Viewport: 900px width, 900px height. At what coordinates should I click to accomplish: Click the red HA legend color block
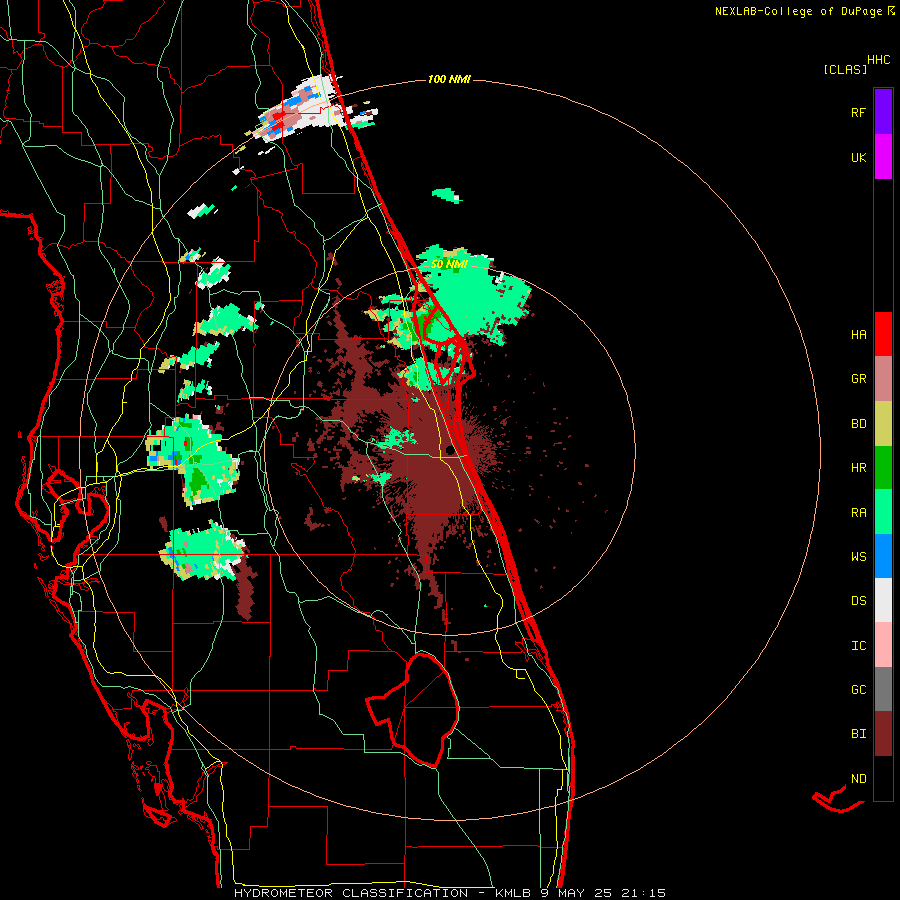(x=883, y=334)
